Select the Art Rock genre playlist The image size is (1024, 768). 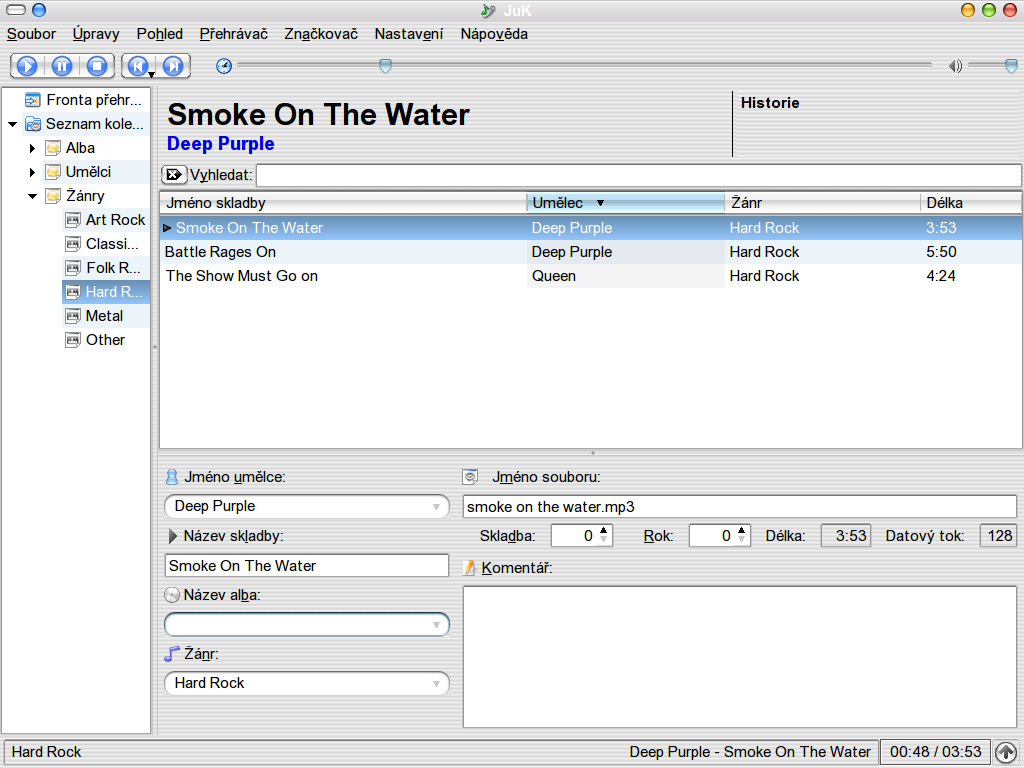(x=106, y=220)
